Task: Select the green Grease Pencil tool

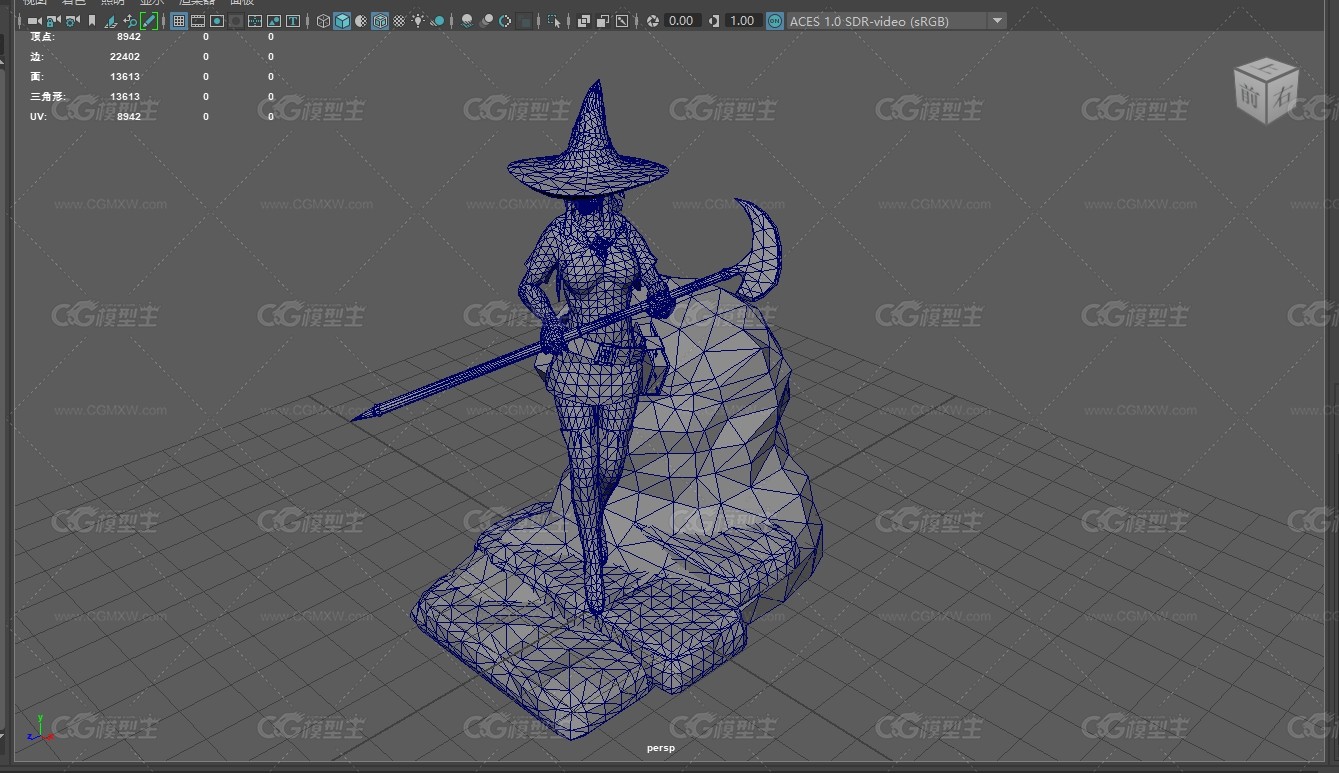Action: [x=148, y=20]
